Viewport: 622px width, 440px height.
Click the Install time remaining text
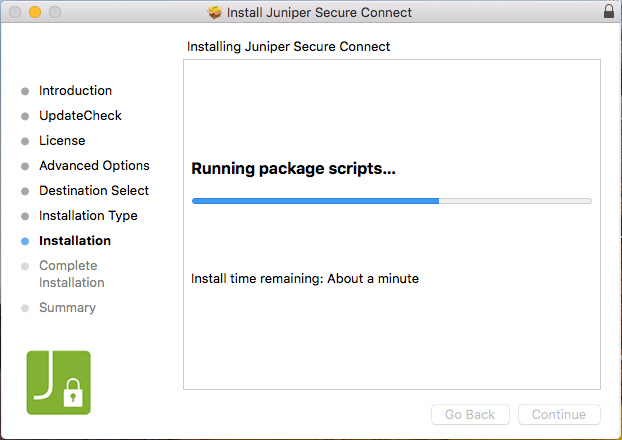click(304, 278)
